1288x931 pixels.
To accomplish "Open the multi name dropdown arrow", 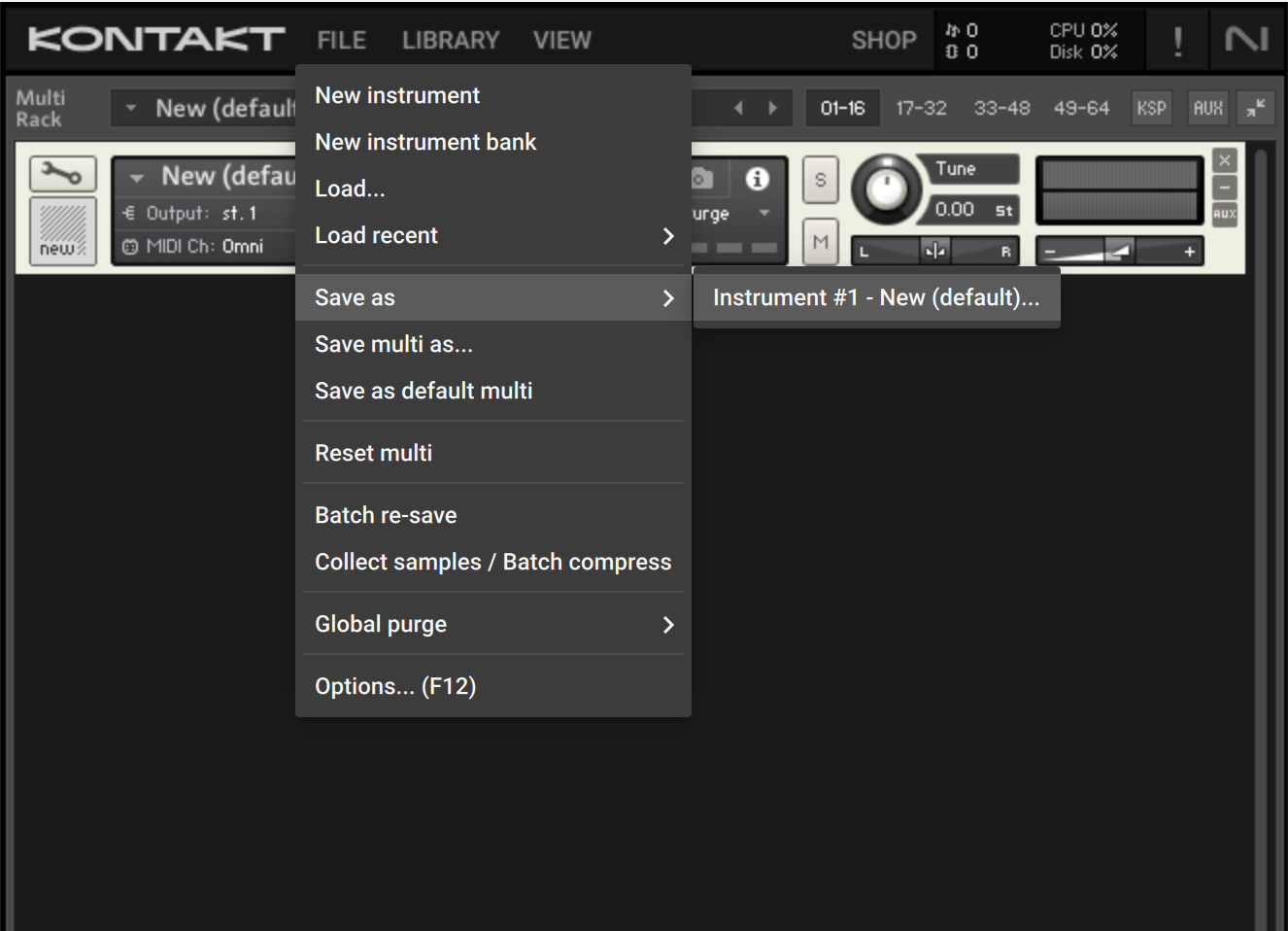I will click(130, 108).
